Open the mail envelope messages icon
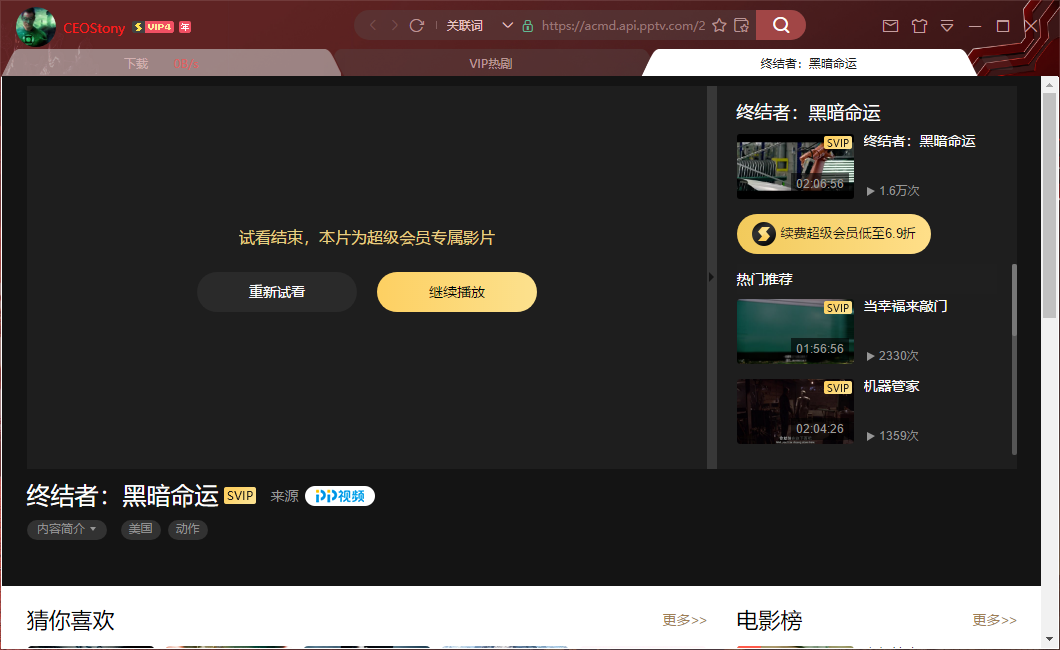Viewport: 1060px width, 650px height. tap(890, 26)
